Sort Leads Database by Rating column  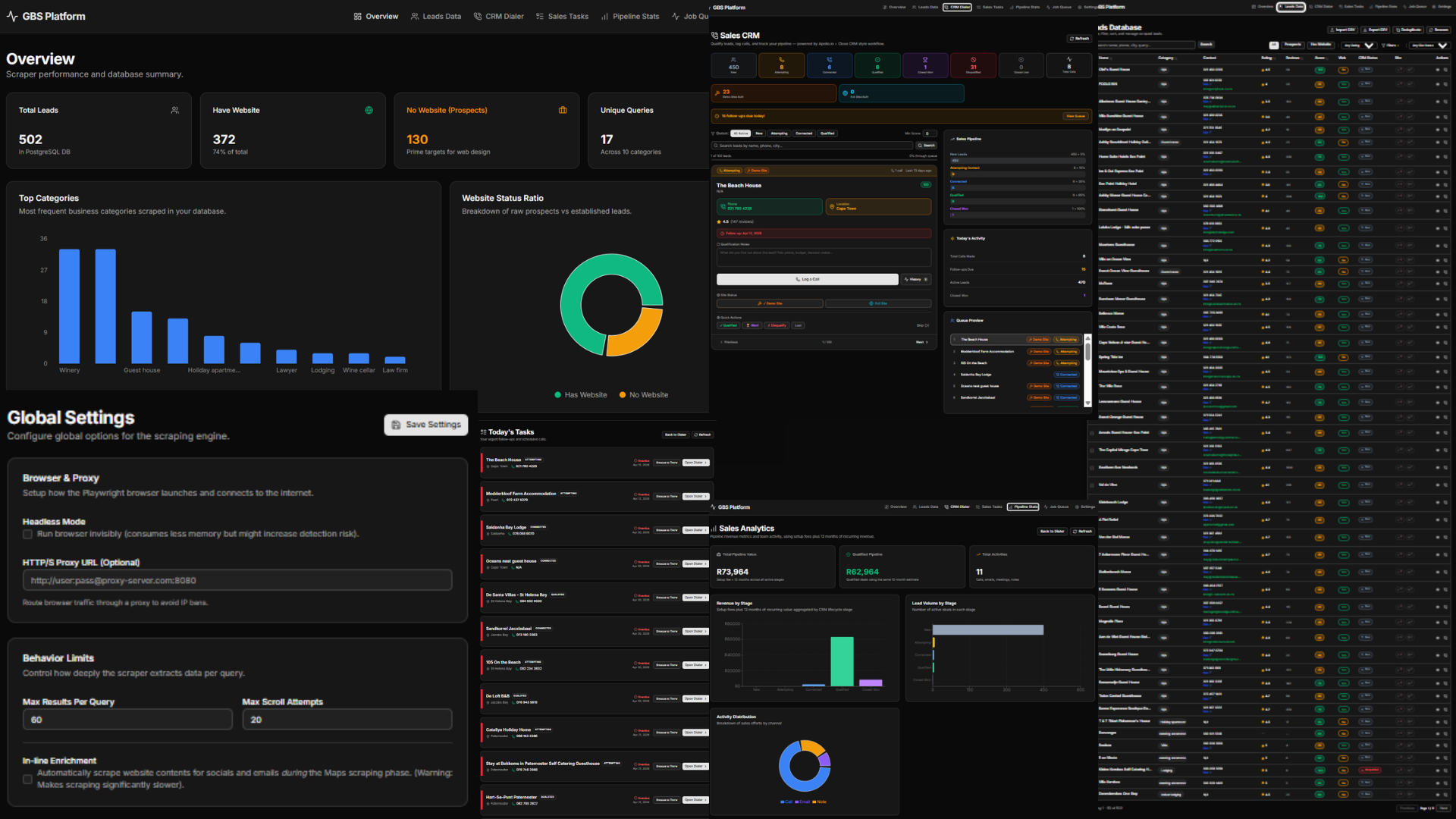click(1267, 58)
